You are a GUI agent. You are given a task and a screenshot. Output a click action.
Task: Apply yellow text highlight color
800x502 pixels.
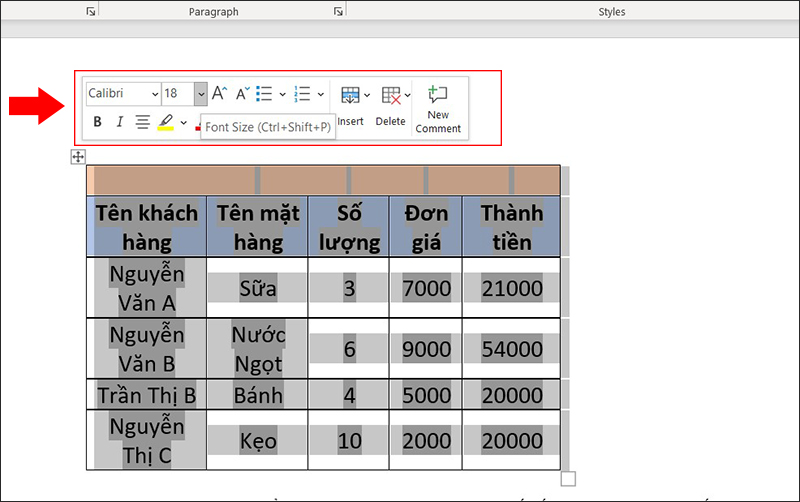(166, 122)
